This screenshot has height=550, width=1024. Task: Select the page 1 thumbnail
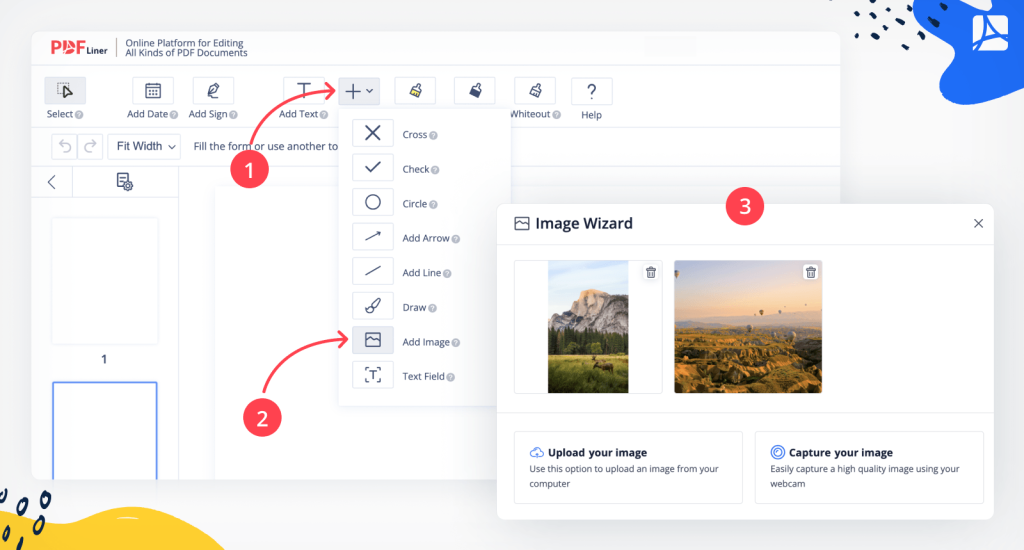coord(104,281)
